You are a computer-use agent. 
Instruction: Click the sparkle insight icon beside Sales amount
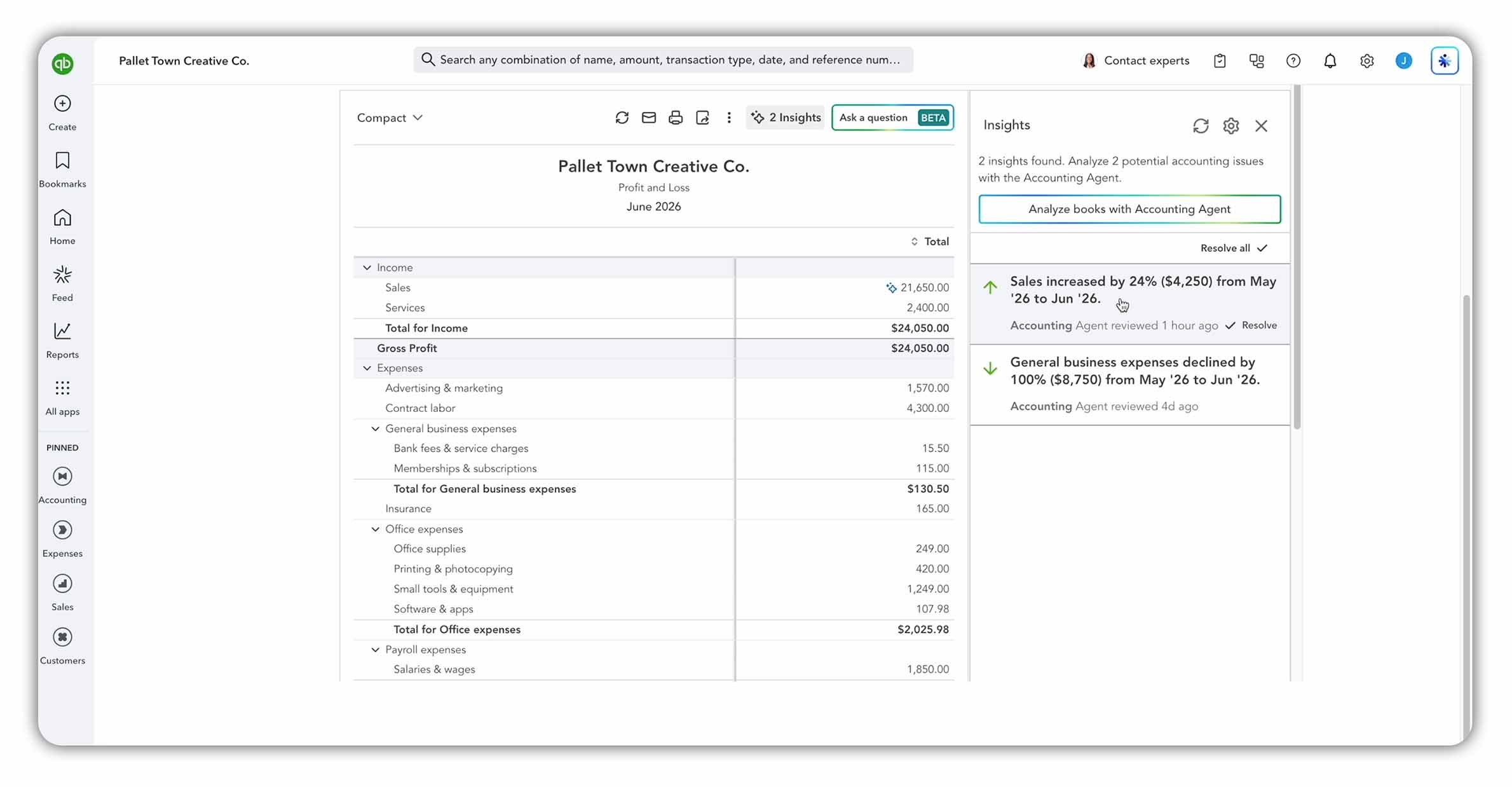click(x=891, y=288)
